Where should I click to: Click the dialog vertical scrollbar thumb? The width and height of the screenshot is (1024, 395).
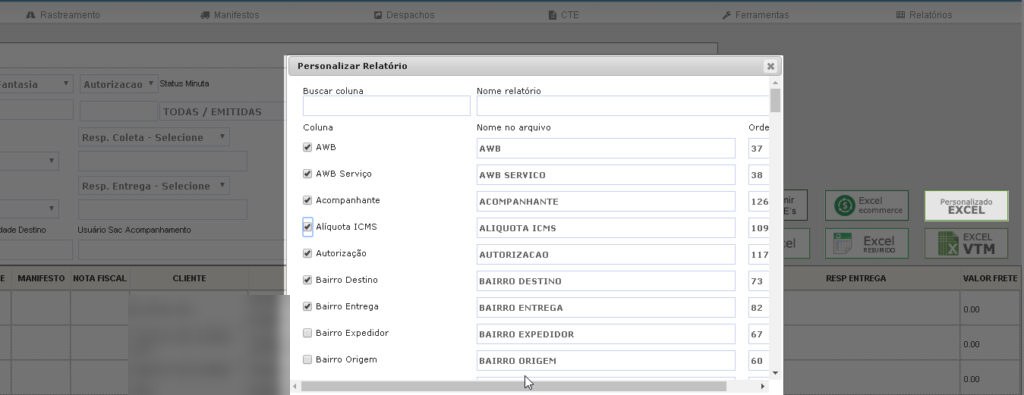(775, 101)
